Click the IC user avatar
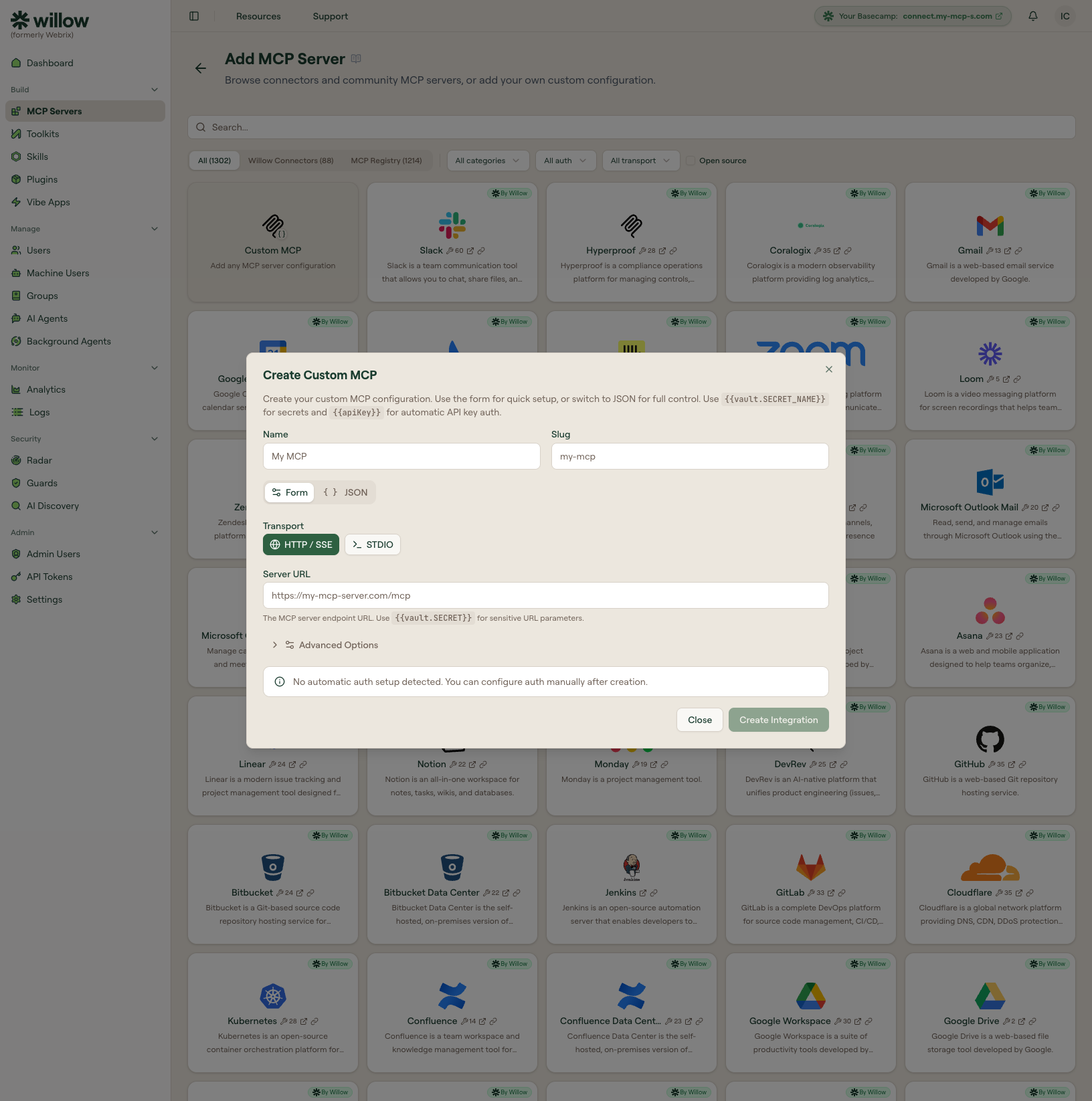This screenshot has width=1092, height=1101. coord(1065,16)
